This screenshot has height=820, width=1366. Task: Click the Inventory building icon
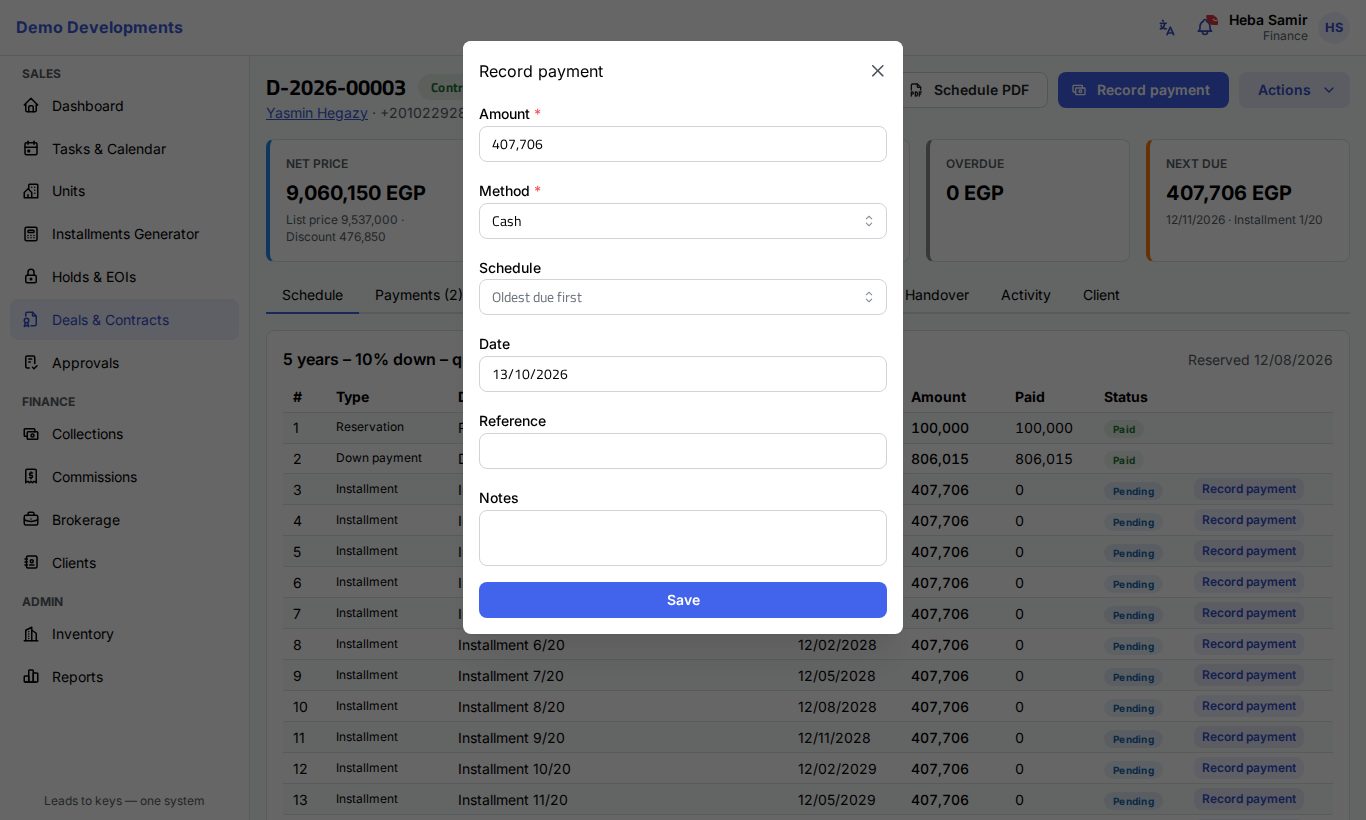(31, 634)
